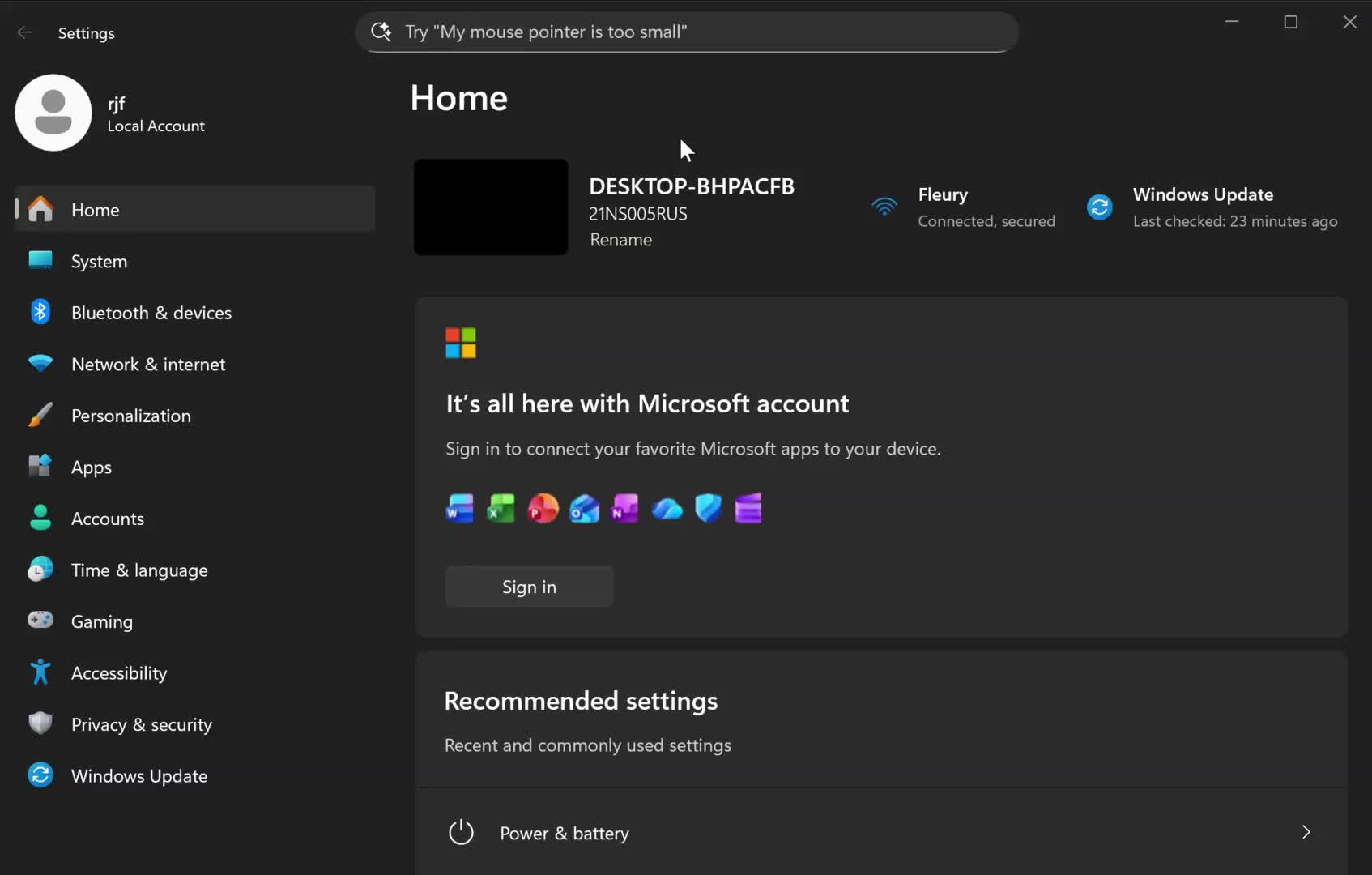Viewport: 1372px width, 875px height.
Task: Click the Excel app icon
Action: coord(501,509)
